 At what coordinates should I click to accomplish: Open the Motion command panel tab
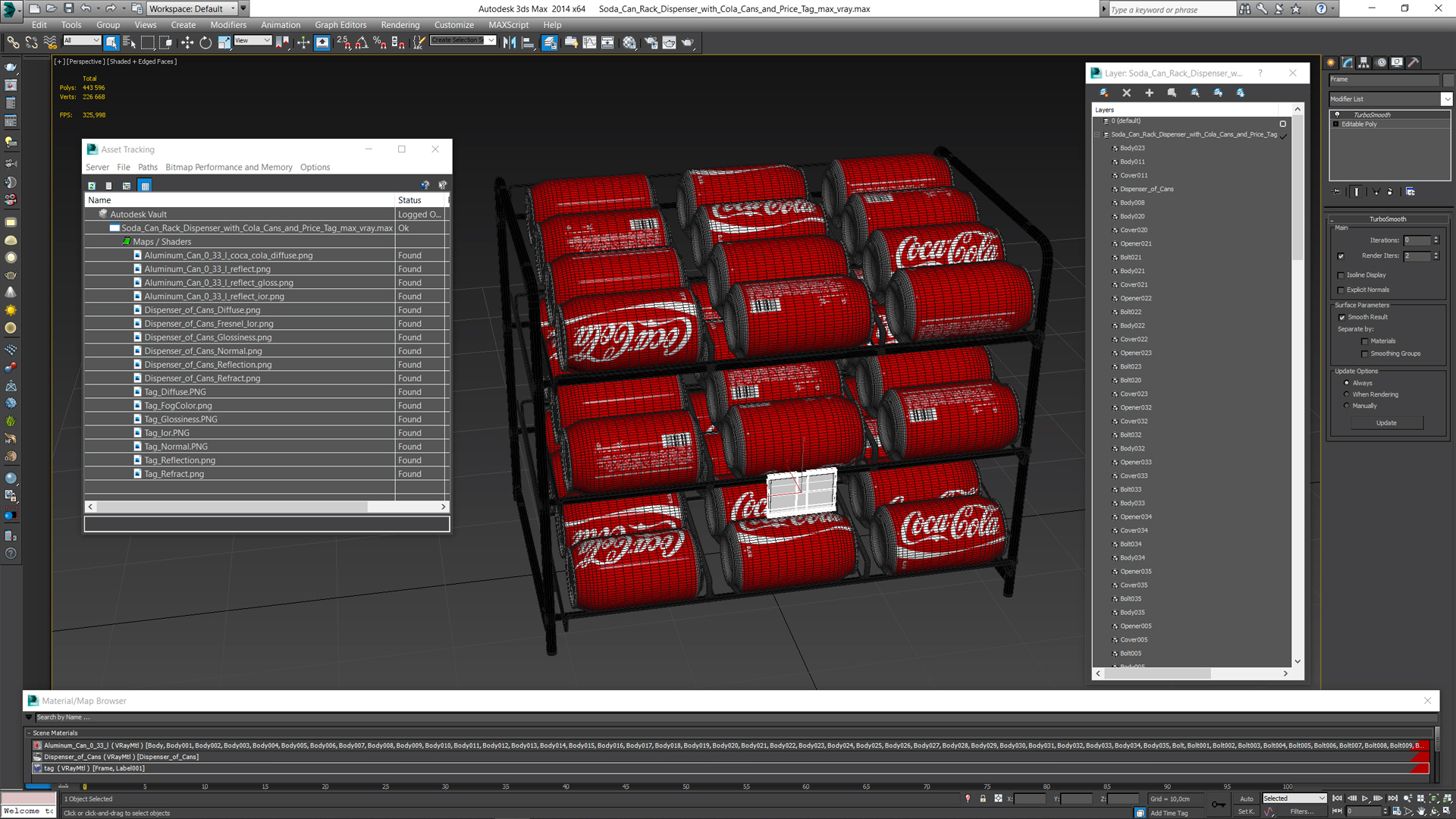coord(1381,63)
